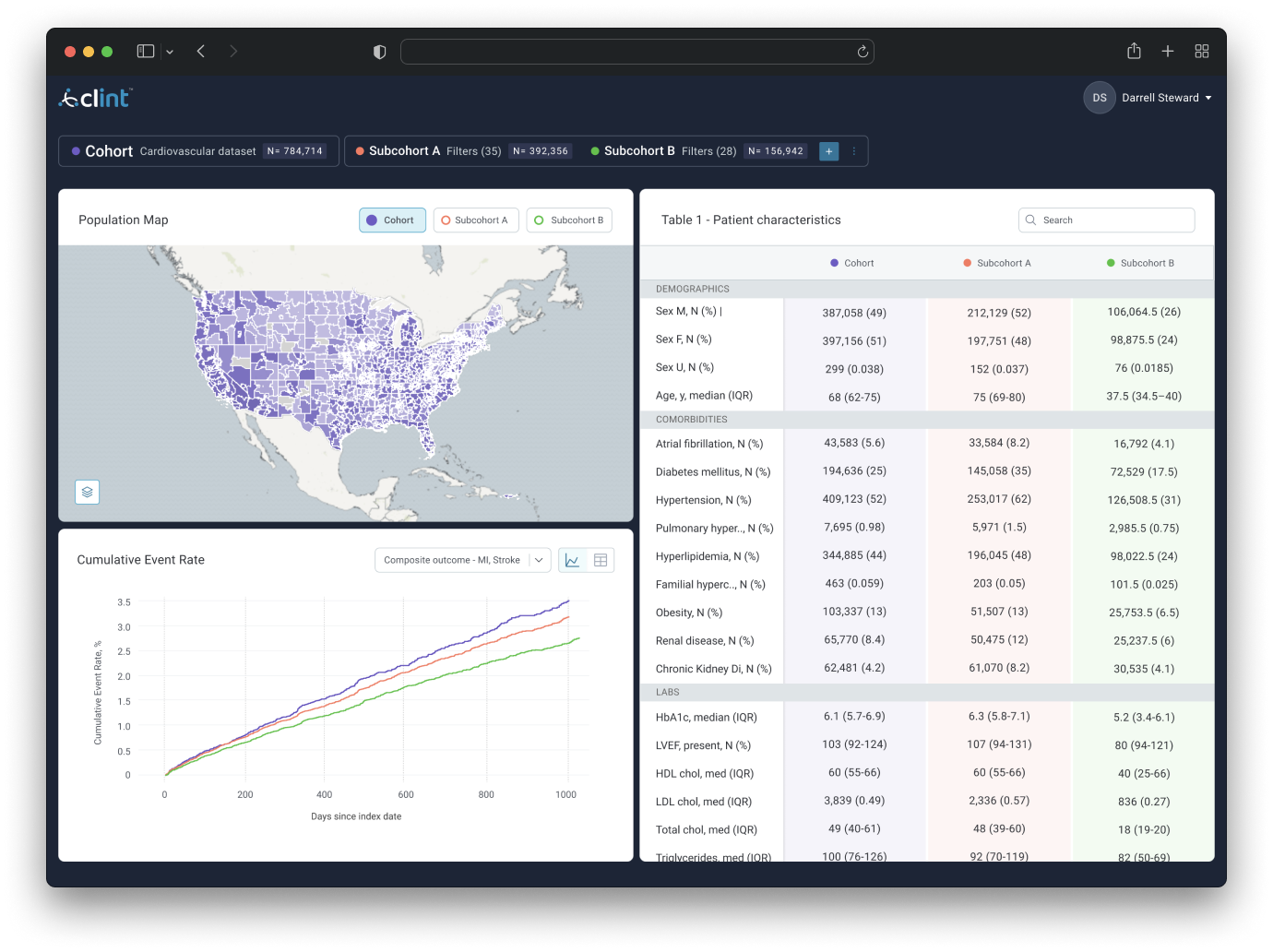Click the Cohort Cardiovascular dataset button
The image size is (1273, 952).
[x=198, y=151]
